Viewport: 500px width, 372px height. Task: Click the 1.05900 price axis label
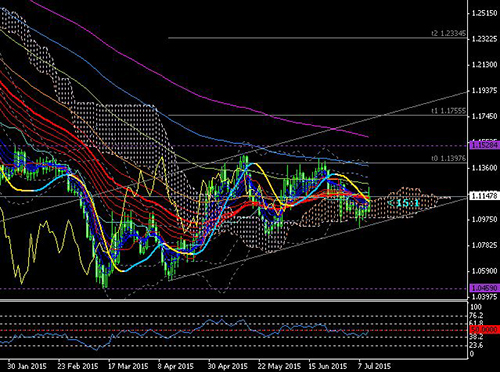pos(484,271)
